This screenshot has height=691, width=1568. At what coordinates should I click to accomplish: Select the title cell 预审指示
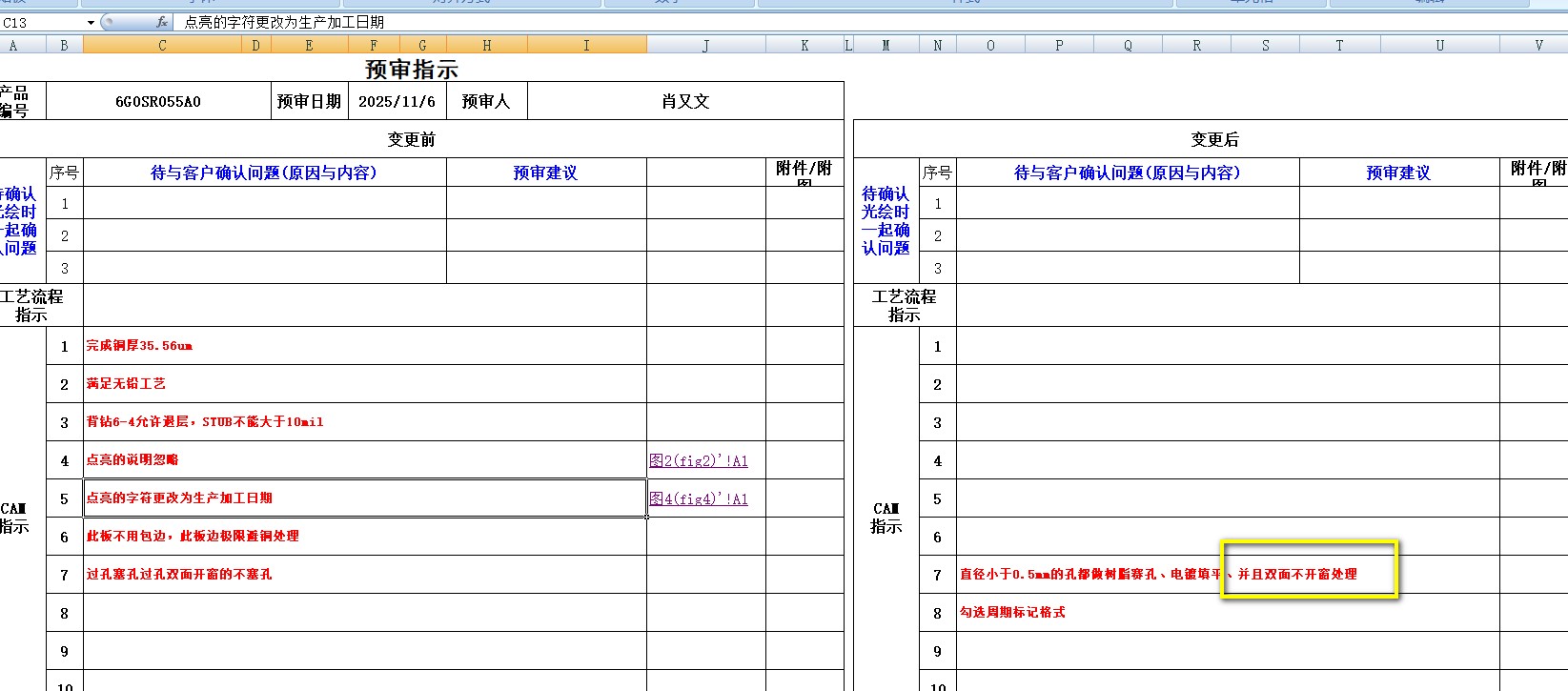tap(412, 69)
